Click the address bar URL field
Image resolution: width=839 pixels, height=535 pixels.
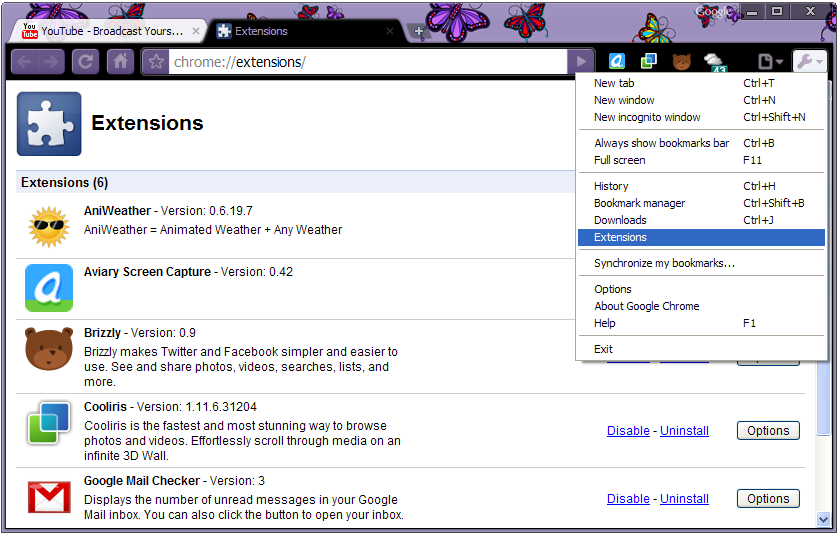(x=368, y=62)
